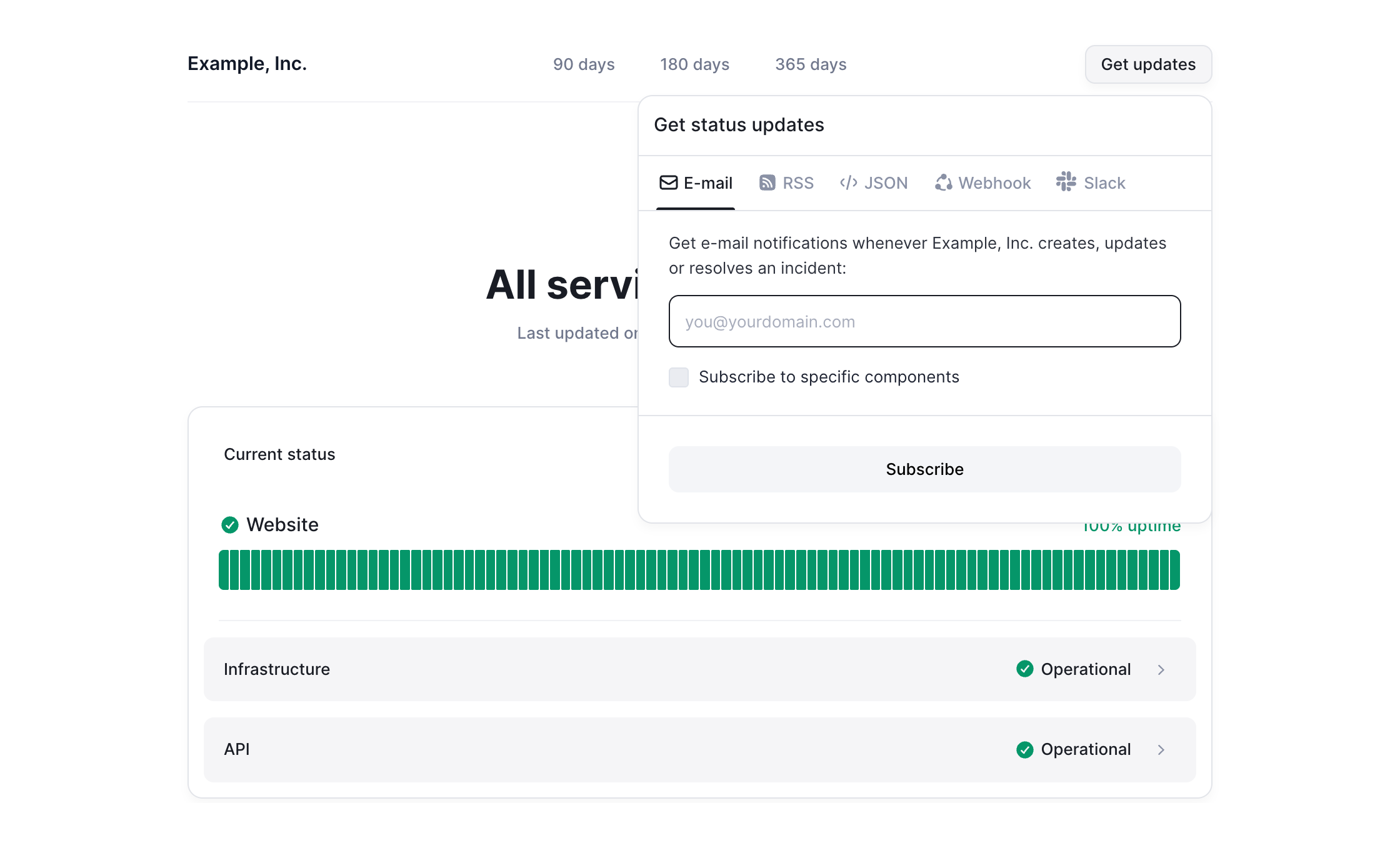This screenshot has height=848, width=1400.
Task: Click Infrastructure's green Operational check icon
Action: 1025,669
